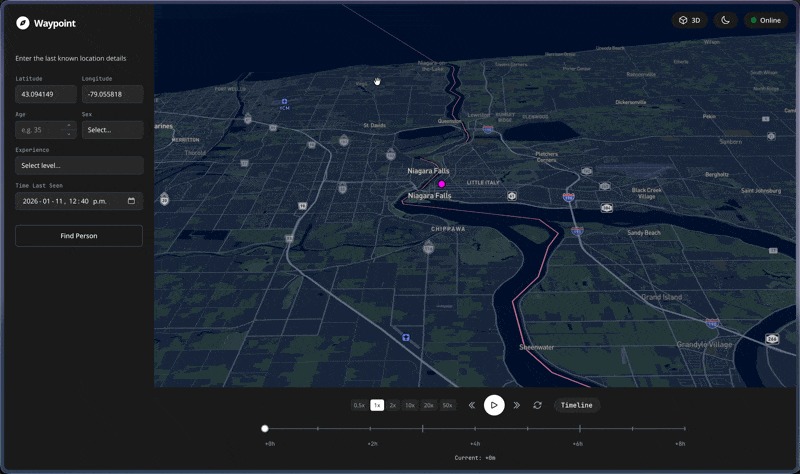Open calendar picker for Time Last Seen

coord(131,201)
